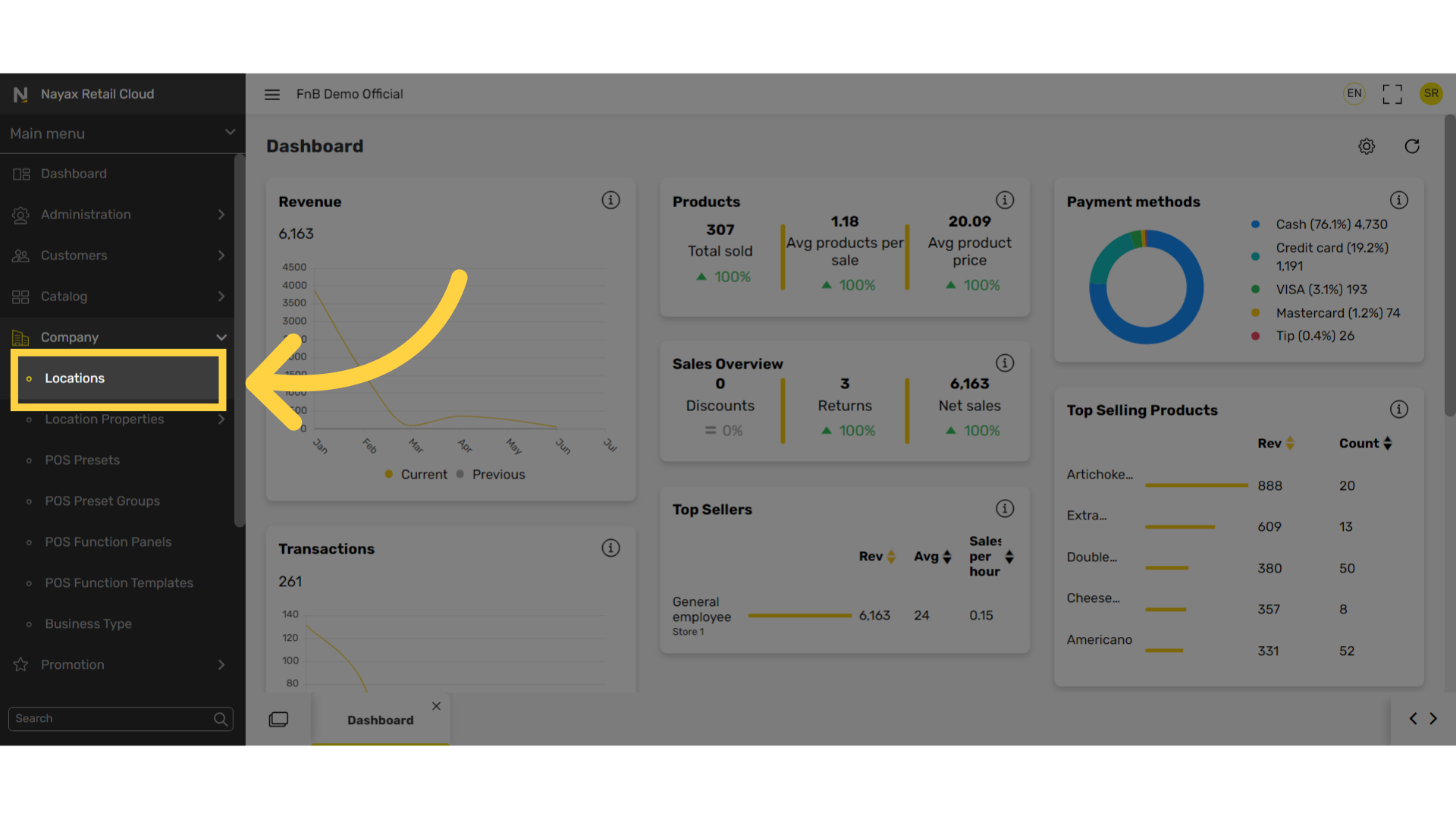
Task: Toggle the Previous series in the Revenue legend
Action: [x=491, y=474]
